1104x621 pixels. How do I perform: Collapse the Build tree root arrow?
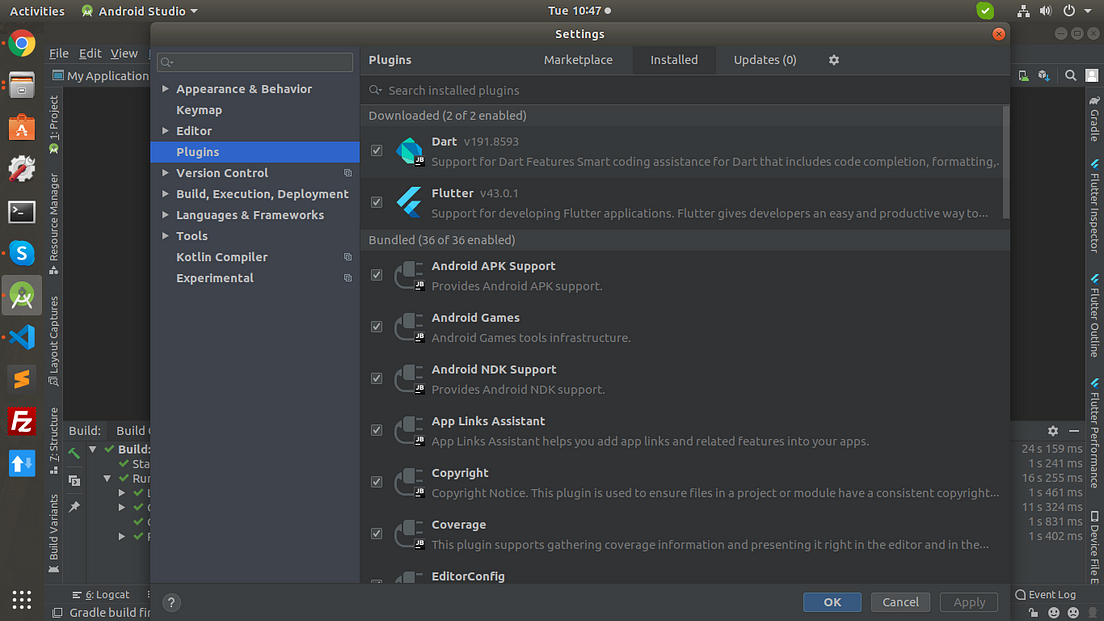click(92, 449)
